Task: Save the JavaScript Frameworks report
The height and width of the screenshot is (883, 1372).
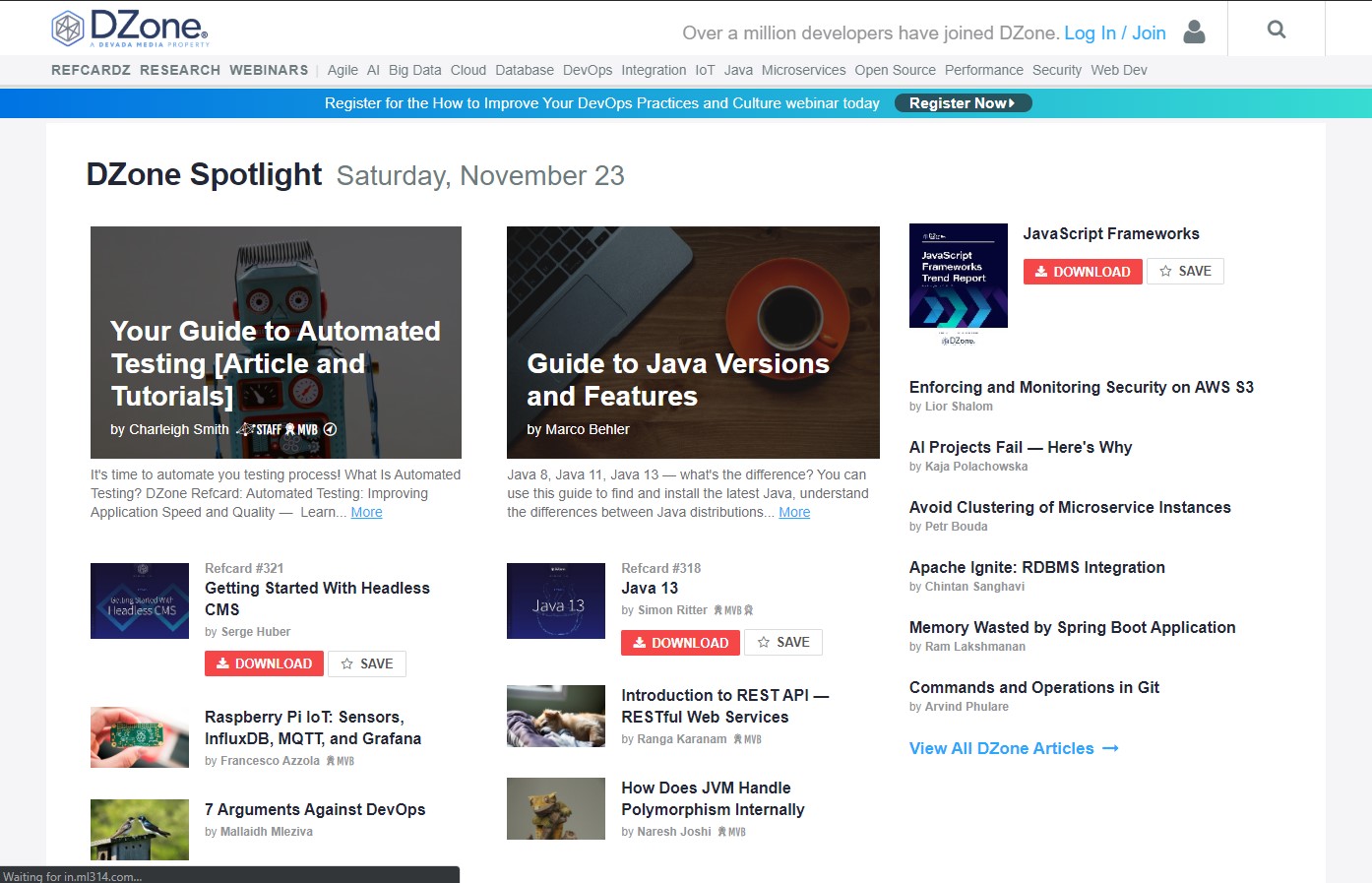Action: coord(1185,272)
